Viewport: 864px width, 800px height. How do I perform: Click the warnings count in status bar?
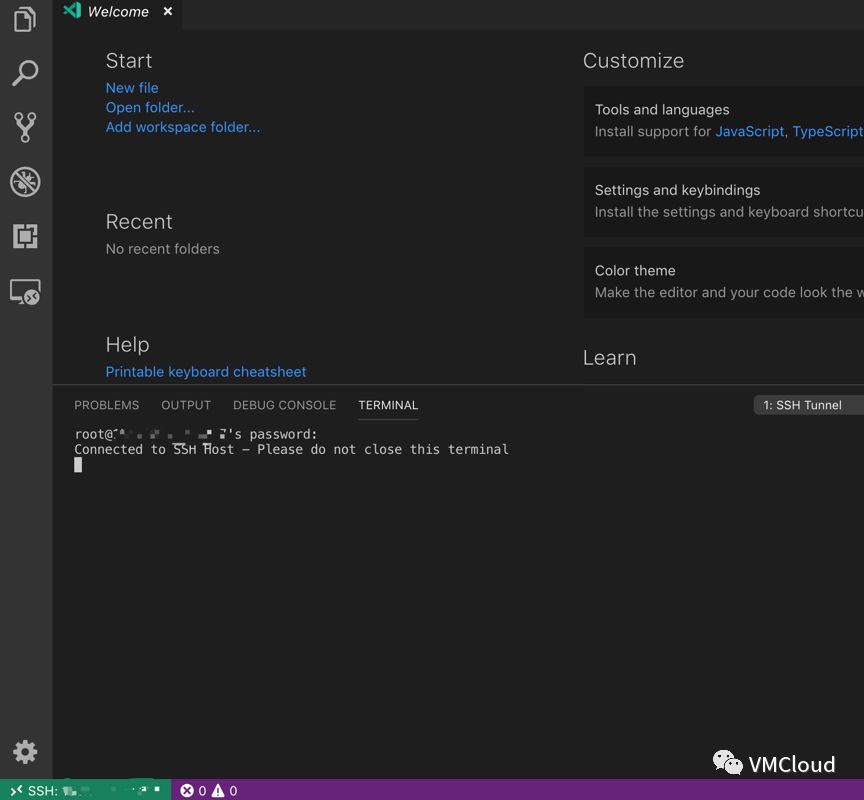tap(225, 791)
